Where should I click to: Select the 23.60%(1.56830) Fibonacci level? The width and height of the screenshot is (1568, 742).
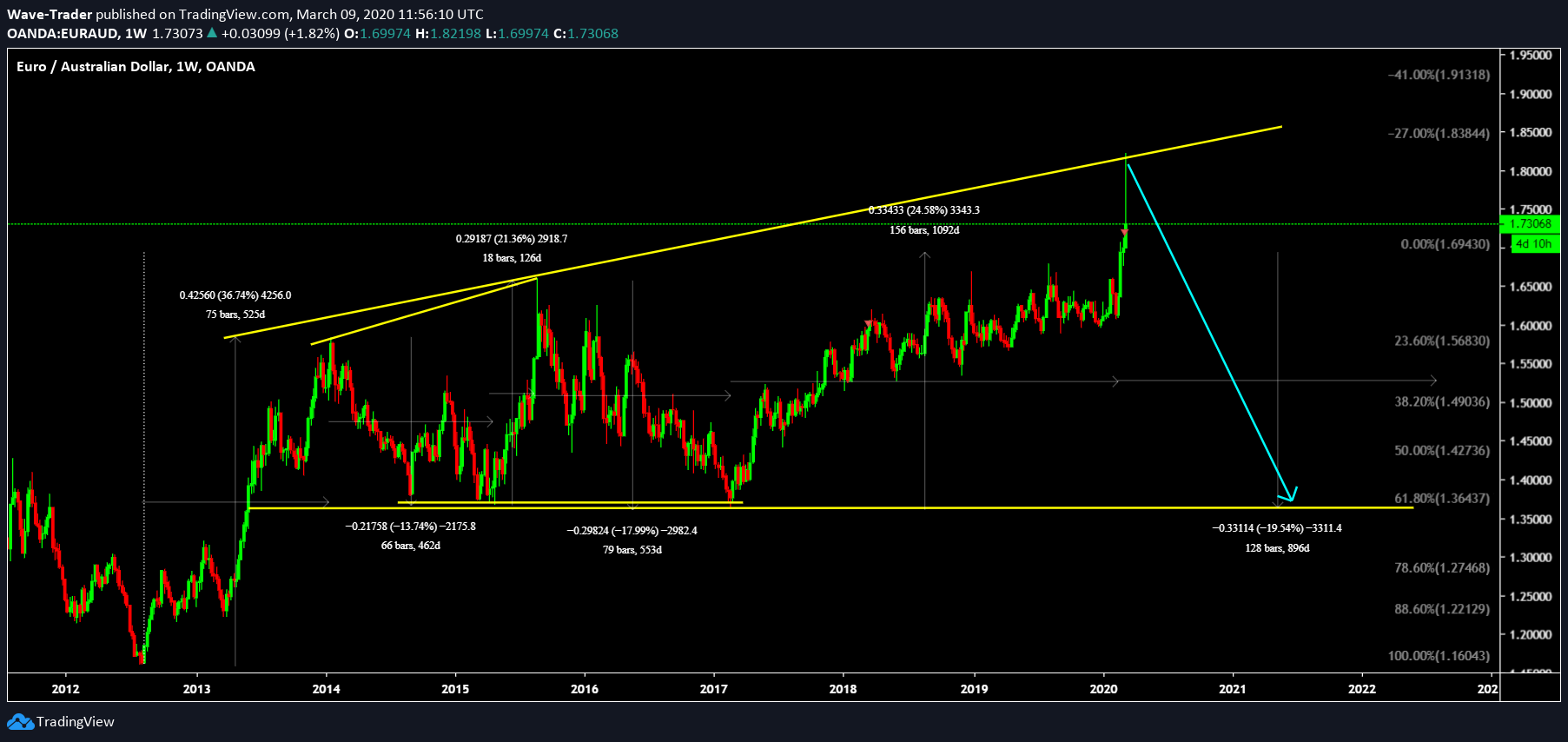(x=1442, y=341)
